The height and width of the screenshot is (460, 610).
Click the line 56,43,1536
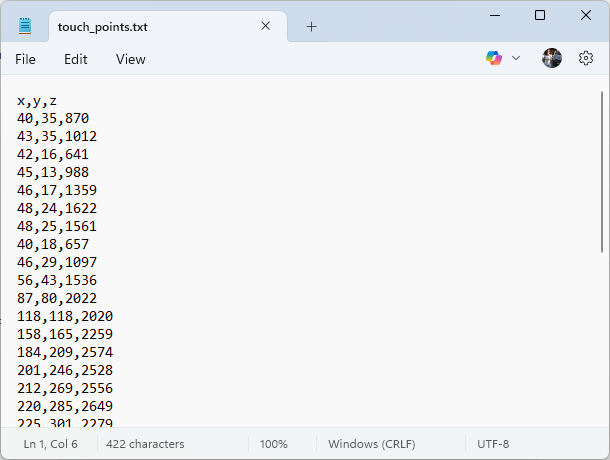click(x=57, y=280)
